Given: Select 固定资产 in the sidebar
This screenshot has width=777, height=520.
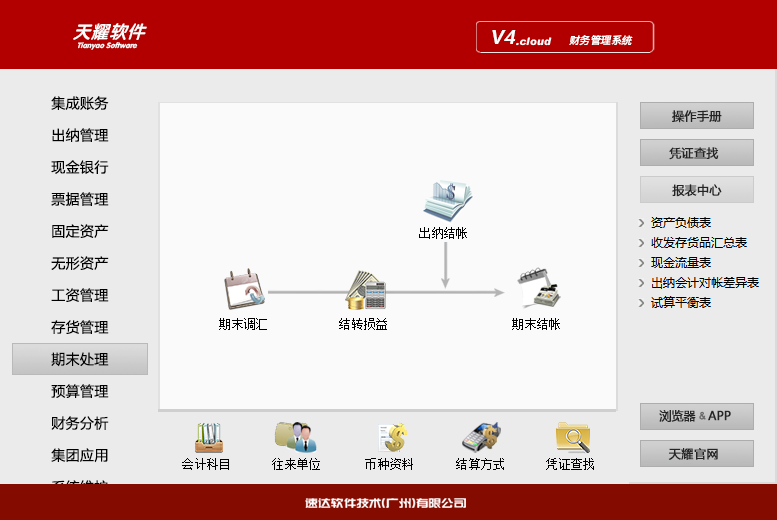Looking at the screenshot, I should click(x=80, y=231).
